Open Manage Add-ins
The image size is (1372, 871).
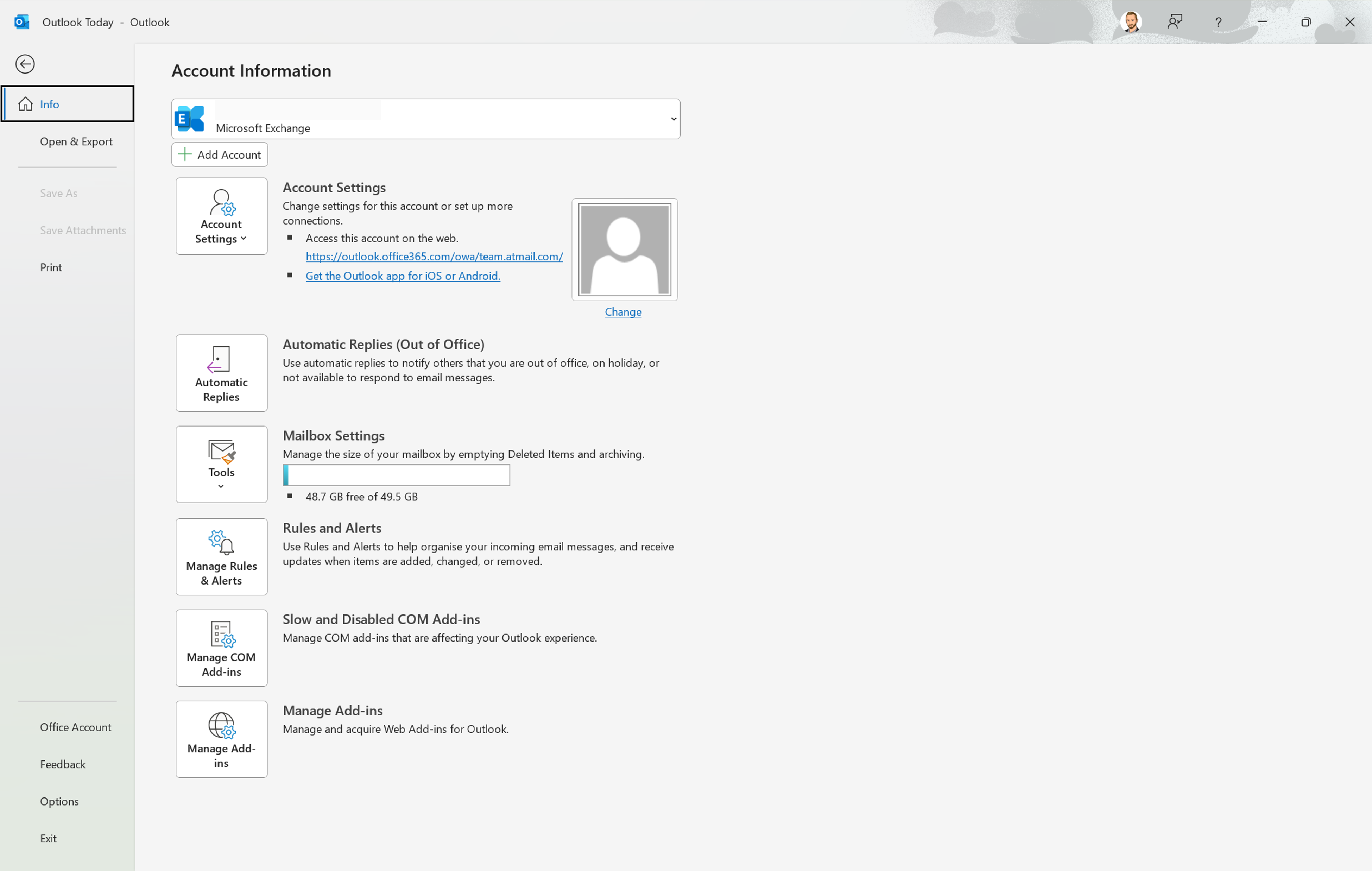click(x=221, y=739)
